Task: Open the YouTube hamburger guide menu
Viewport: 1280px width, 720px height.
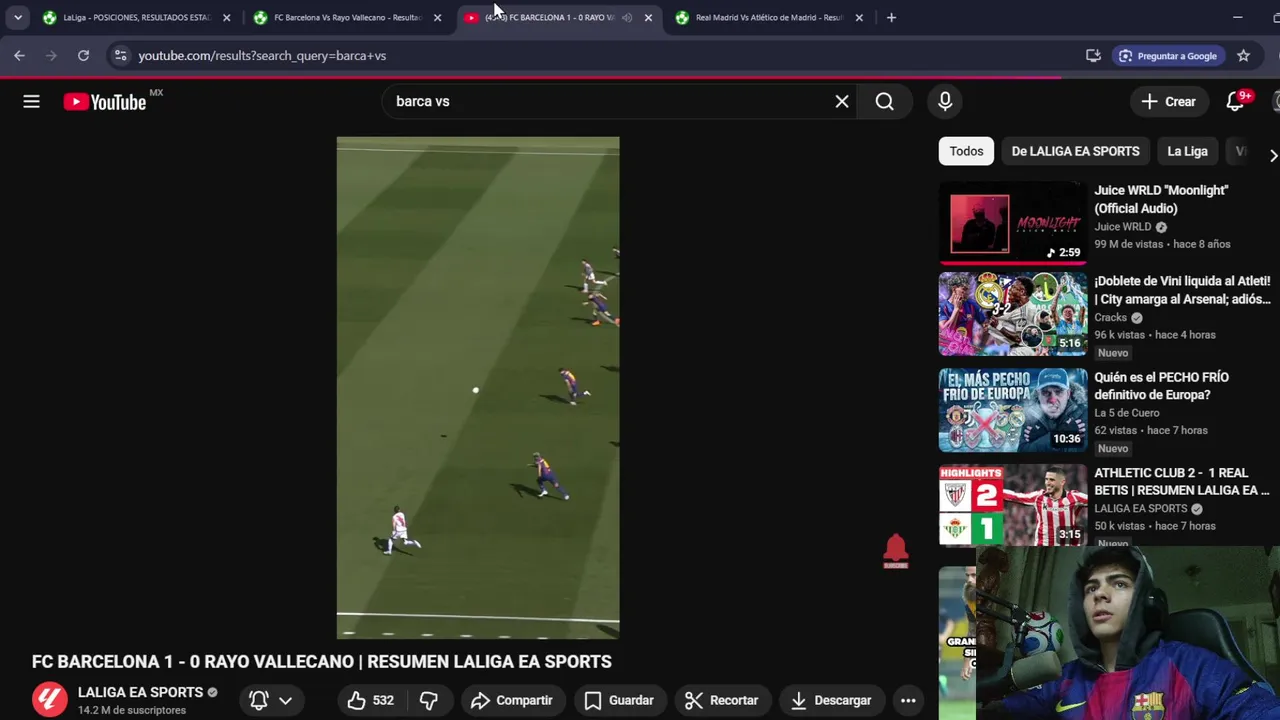Action: pyautogui.click(x=31, y=101)
